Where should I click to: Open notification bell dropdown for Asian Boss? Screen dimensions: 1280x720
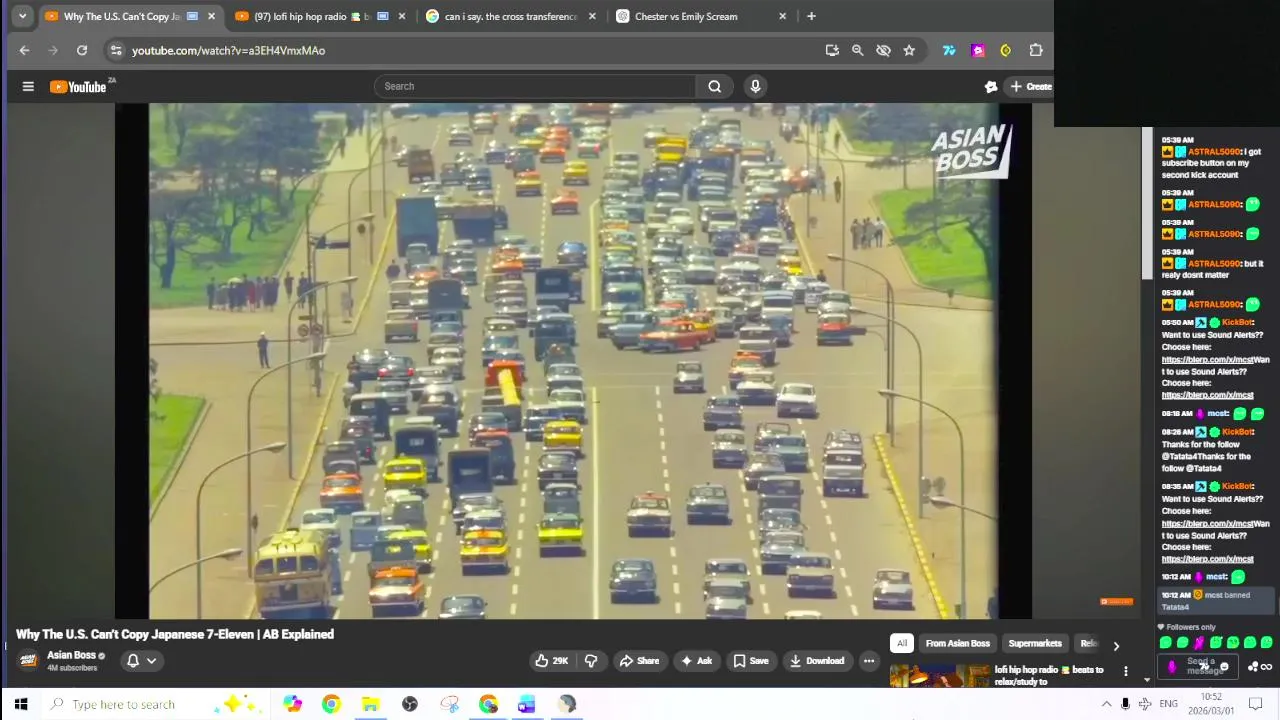coord(141,661)
